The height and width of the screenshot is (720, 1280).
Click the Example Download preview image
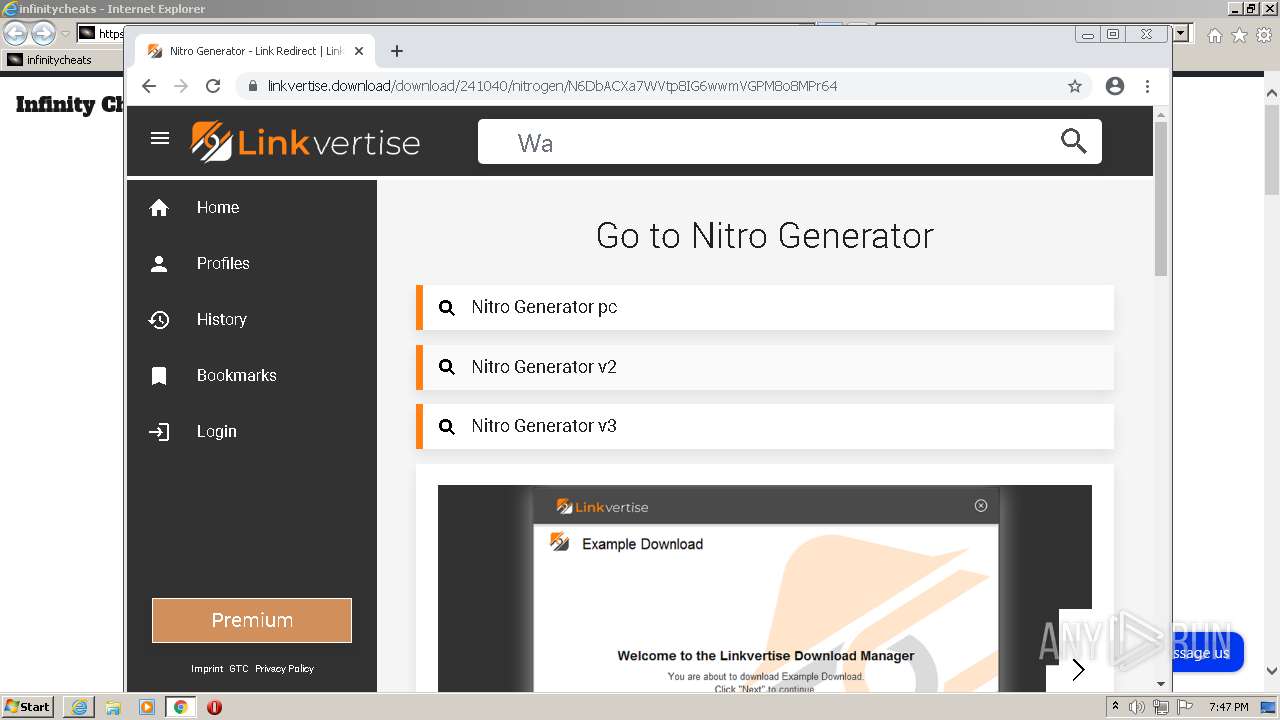pos(765,589)
